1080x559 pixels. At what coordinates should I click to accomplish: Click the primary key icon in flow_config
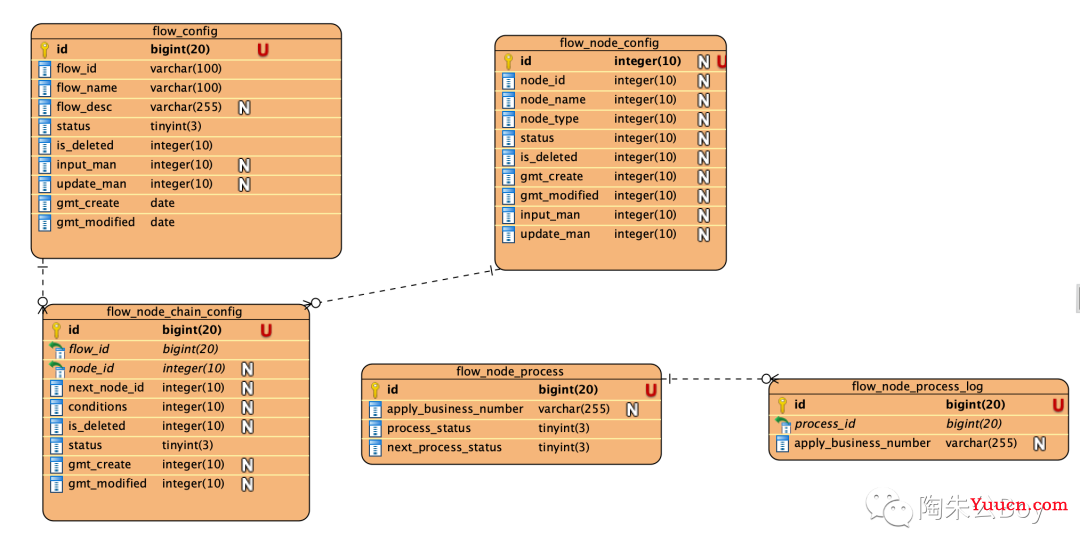pos(45,50)
